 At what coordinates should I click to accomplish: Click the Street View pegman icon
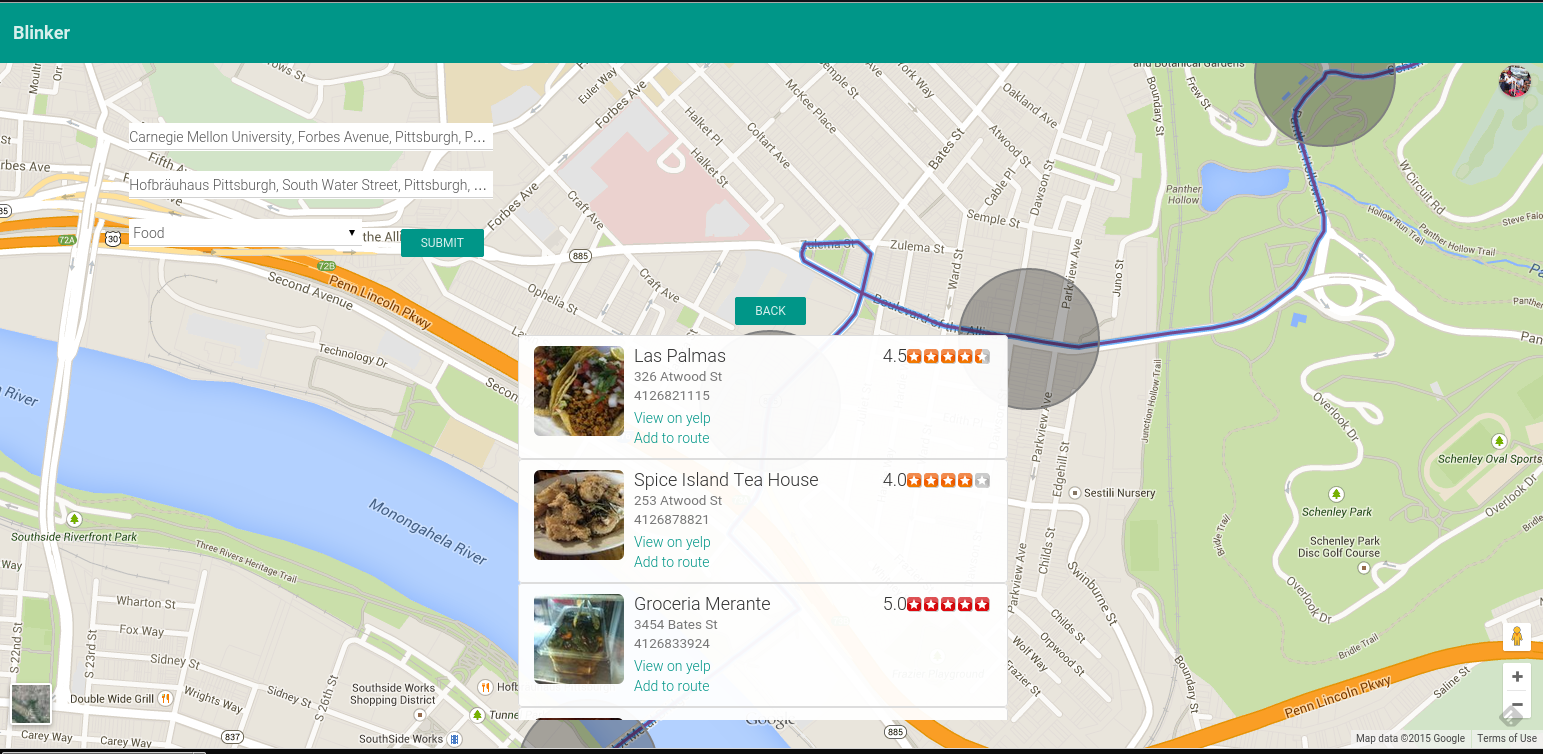(x=1517, y=637)
